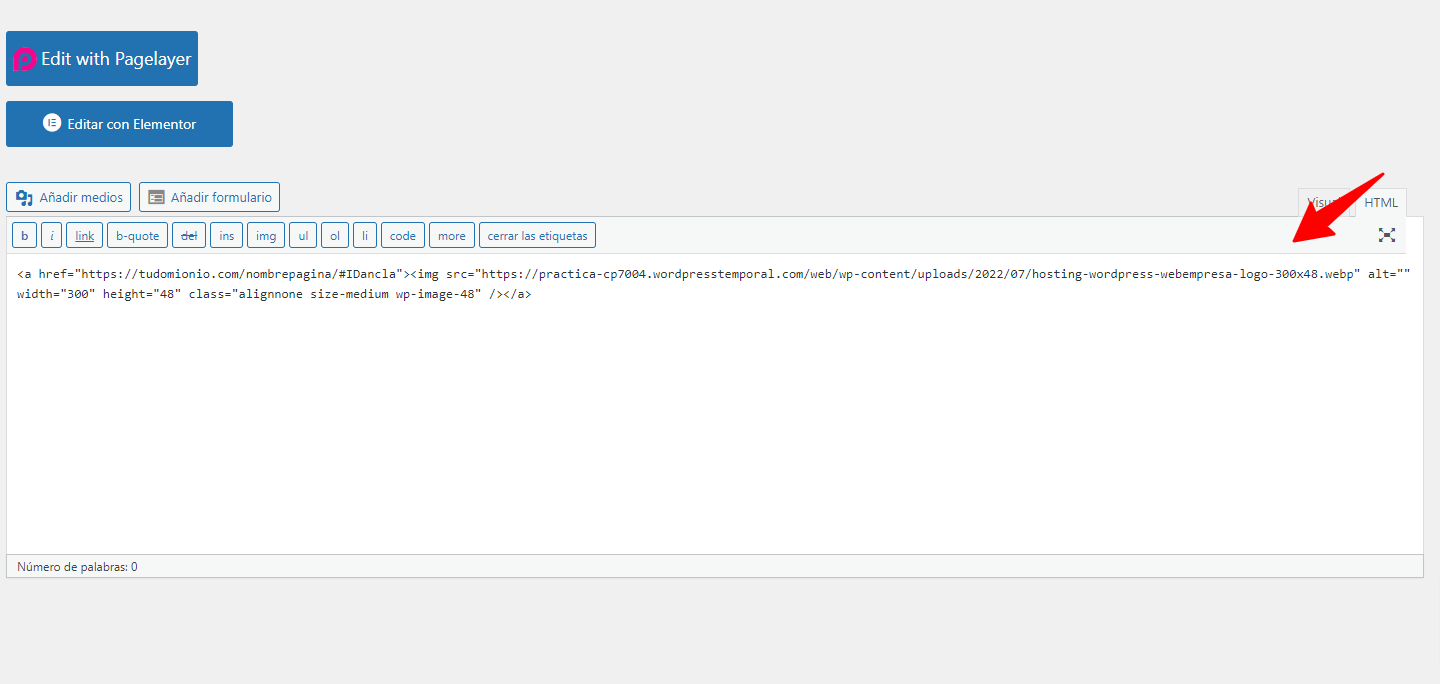Screen dimensions: 1440x684
Task: Click the Añadir medios button
Action: click(68, 197)
